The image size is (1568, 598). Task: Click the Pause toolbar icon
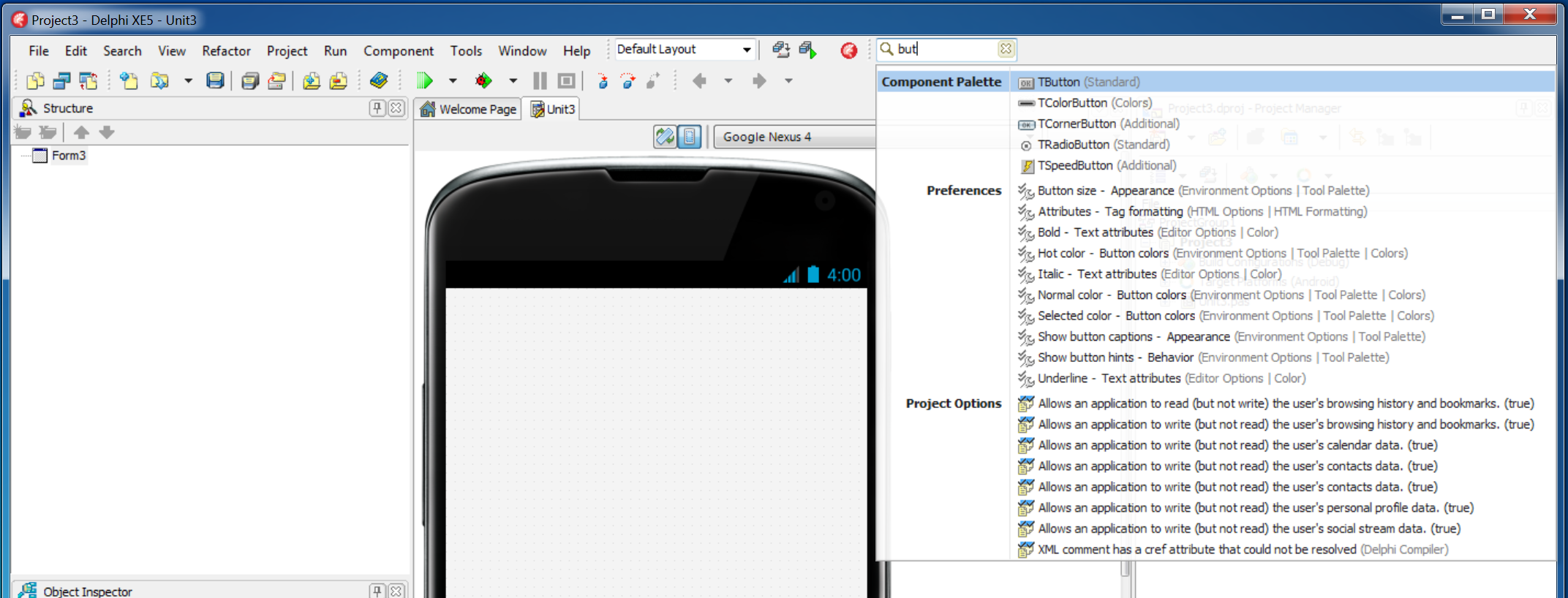pos(540,81)
